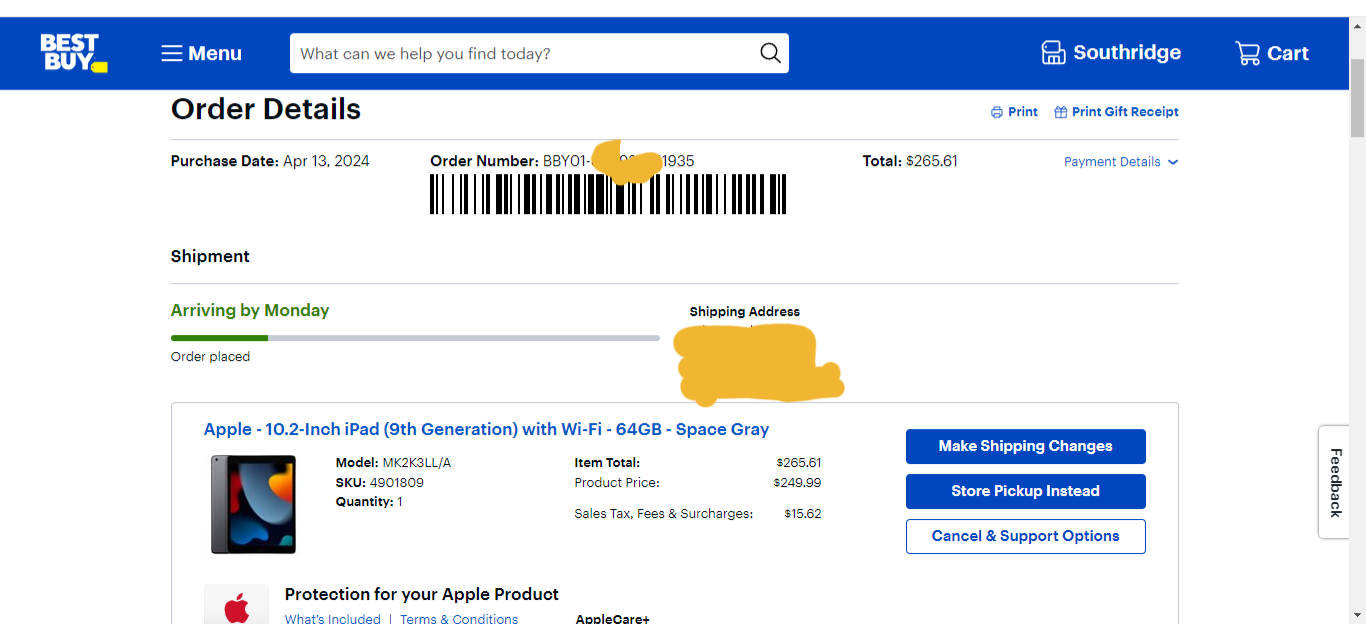Click the iPad product thumbnail
Viewport: 1366px width, 624px height.
253,504
